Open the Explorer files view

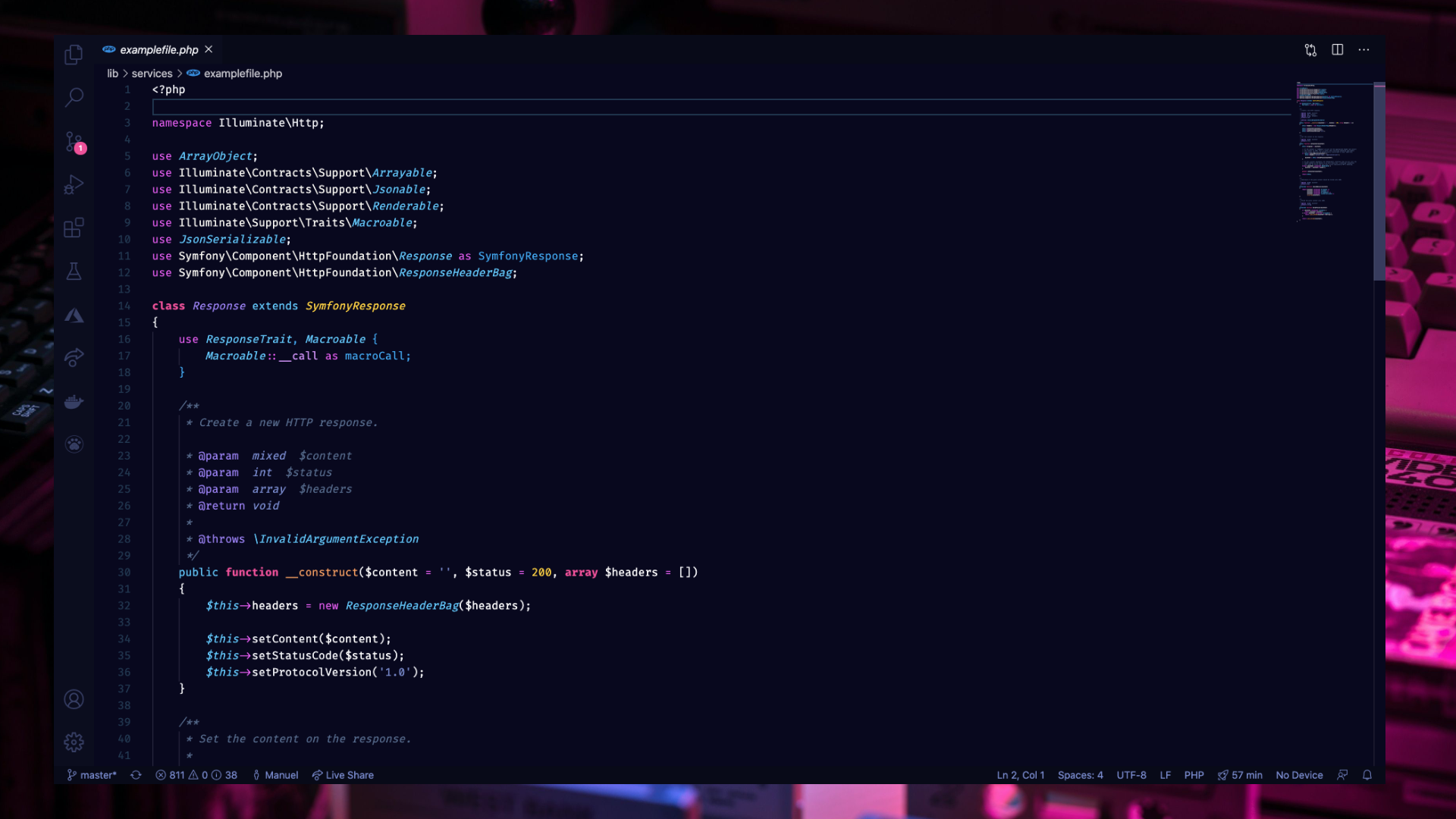tap(74, 55)
